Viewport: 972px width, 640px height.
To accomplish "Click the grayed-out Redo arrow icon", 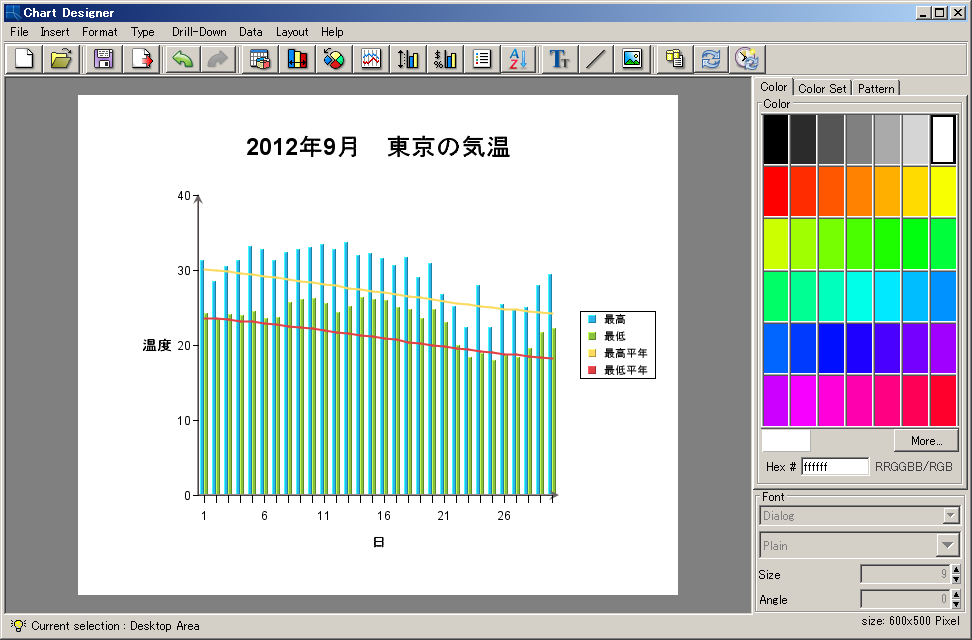I will point(218,59).
